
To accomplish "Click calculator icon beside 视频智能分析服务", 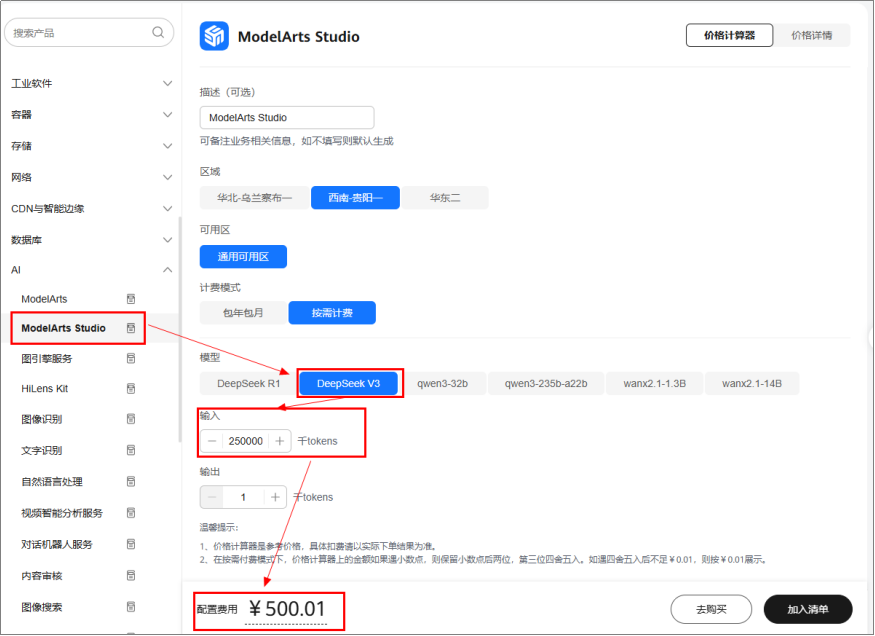I will pyautogui.click(x=131, y=513).
